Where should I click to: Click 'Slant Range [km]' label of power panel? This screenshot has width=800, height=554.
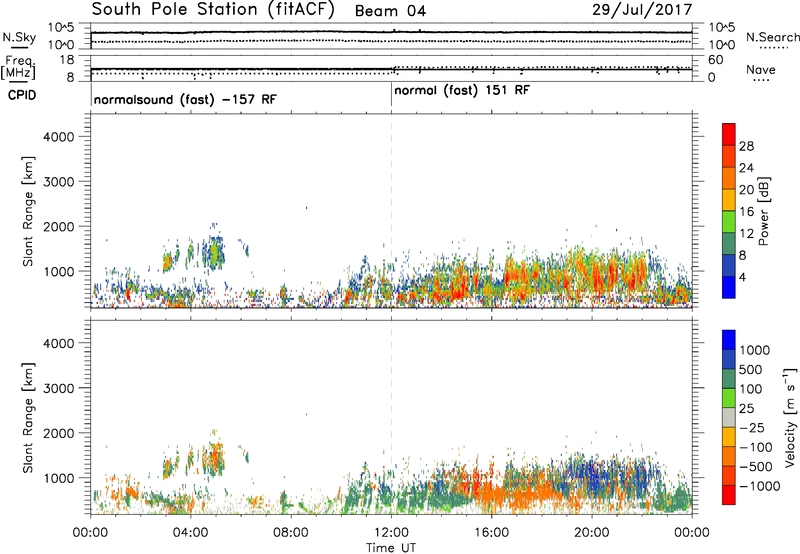28,212
